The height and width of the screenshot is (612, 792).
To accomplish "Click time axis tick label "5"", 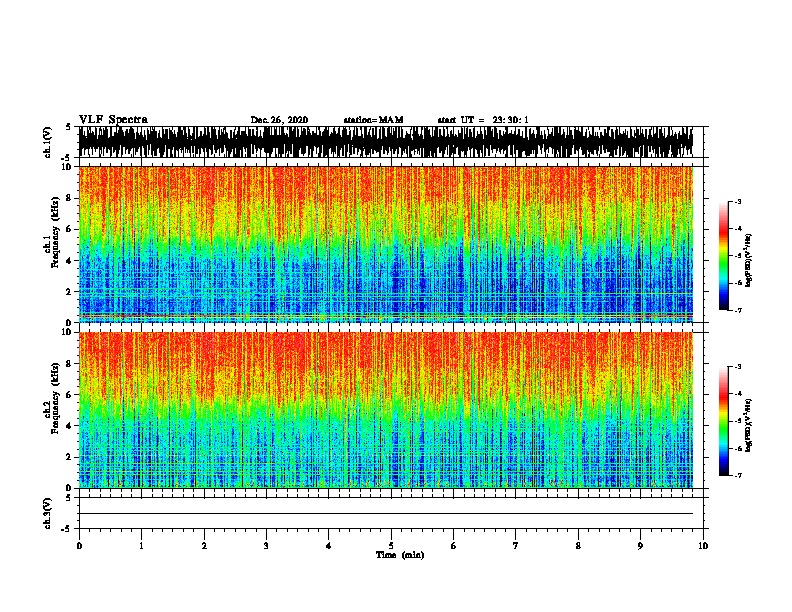I will pyautogui.click(x=391, y=546).
